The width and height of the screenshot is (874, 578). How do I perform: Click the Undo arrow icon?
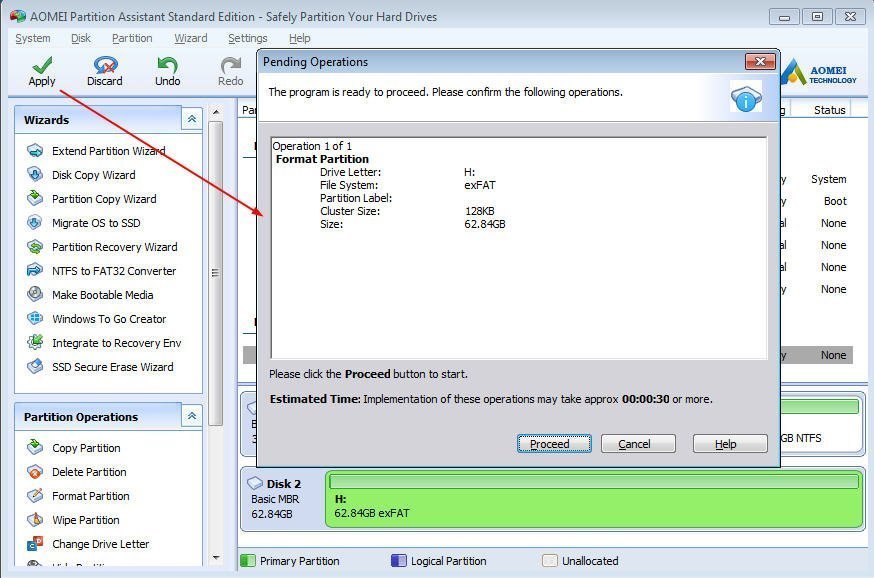[x=167, y=65]
